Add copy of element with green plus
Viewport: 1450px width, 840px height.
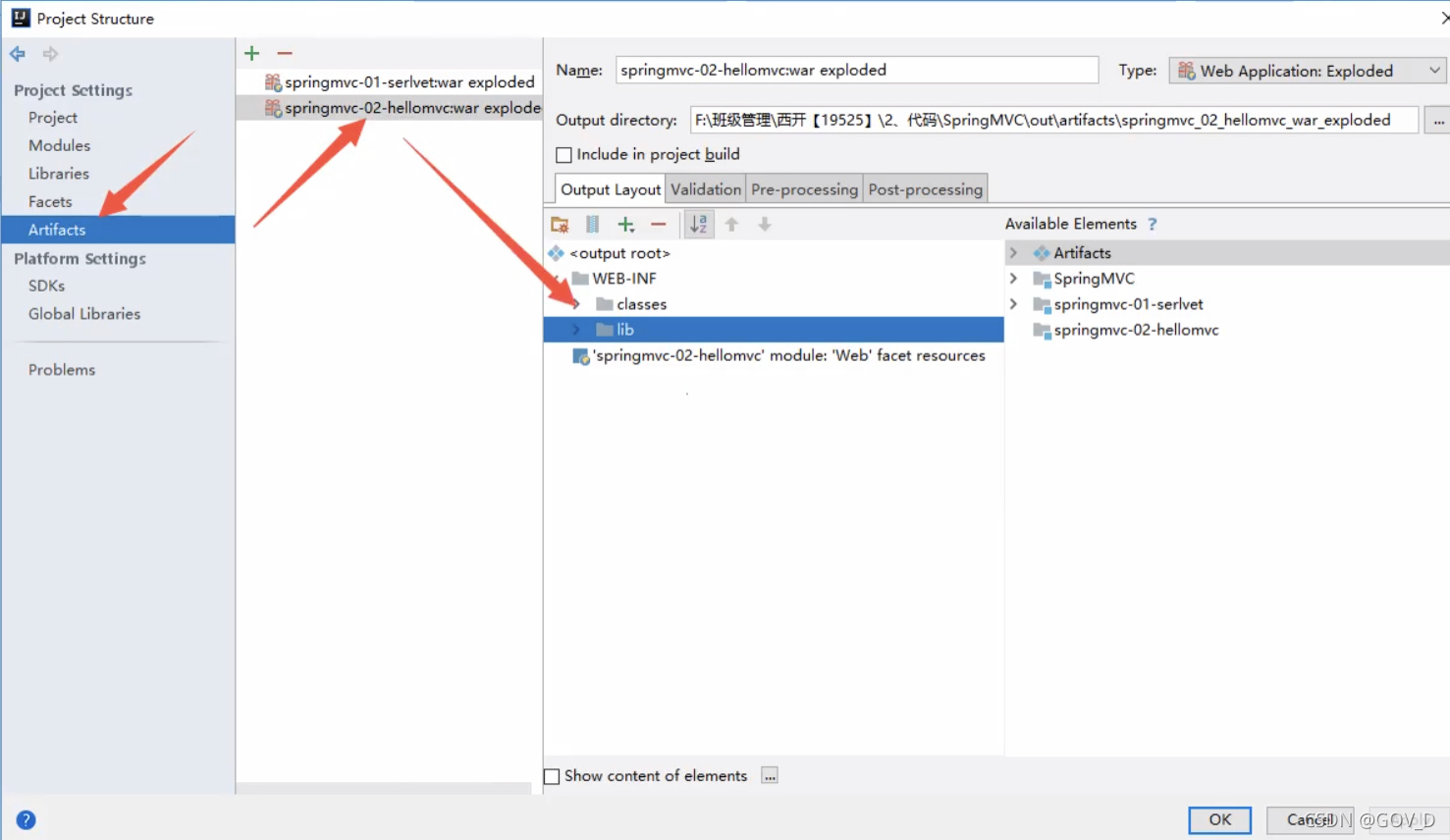(625, 225)
